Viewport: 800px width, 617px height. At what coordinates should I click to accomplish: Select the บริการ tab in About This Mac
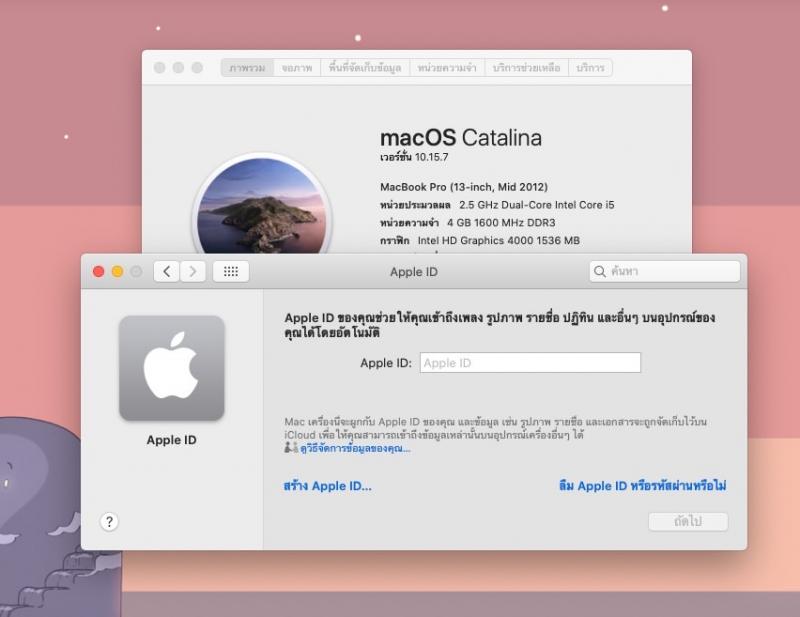(590, 68)
